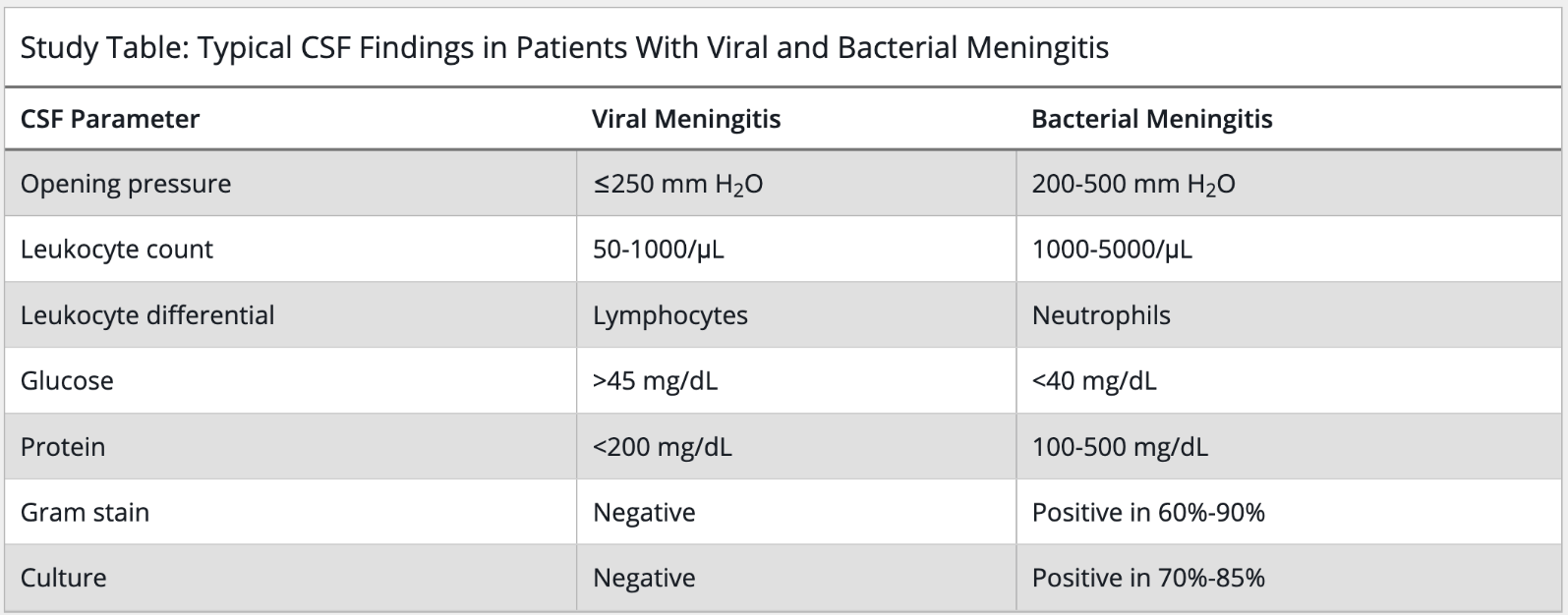
Task: Click the 200-500 mm H2O cell
Action: tap(1133, 184)
